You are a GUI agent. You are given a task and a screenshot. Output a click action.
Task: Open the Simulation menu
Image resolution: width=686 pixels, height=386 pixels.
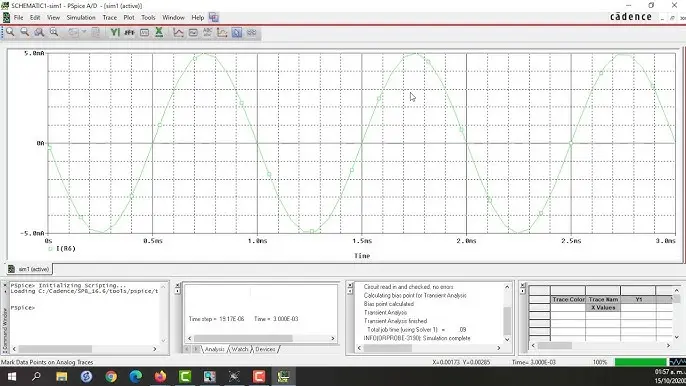tap(81, 18)
